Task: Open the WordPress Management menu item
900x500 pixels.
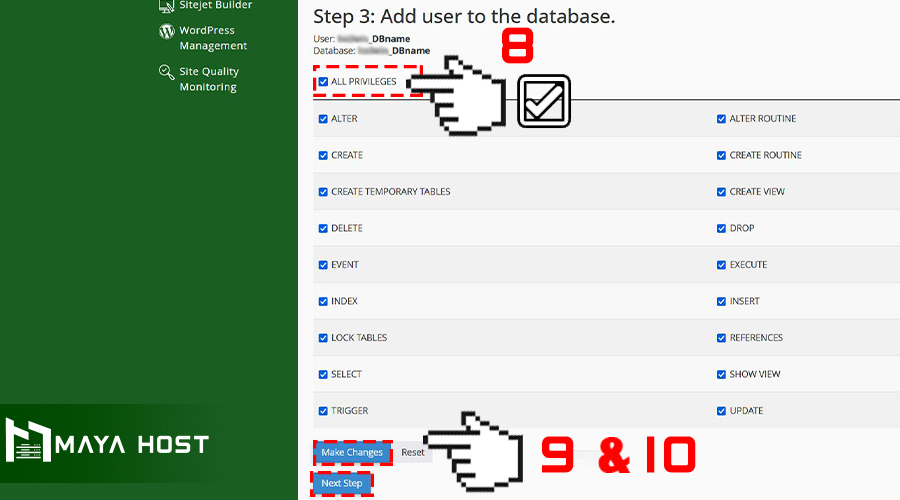Action: coord(212,38)
